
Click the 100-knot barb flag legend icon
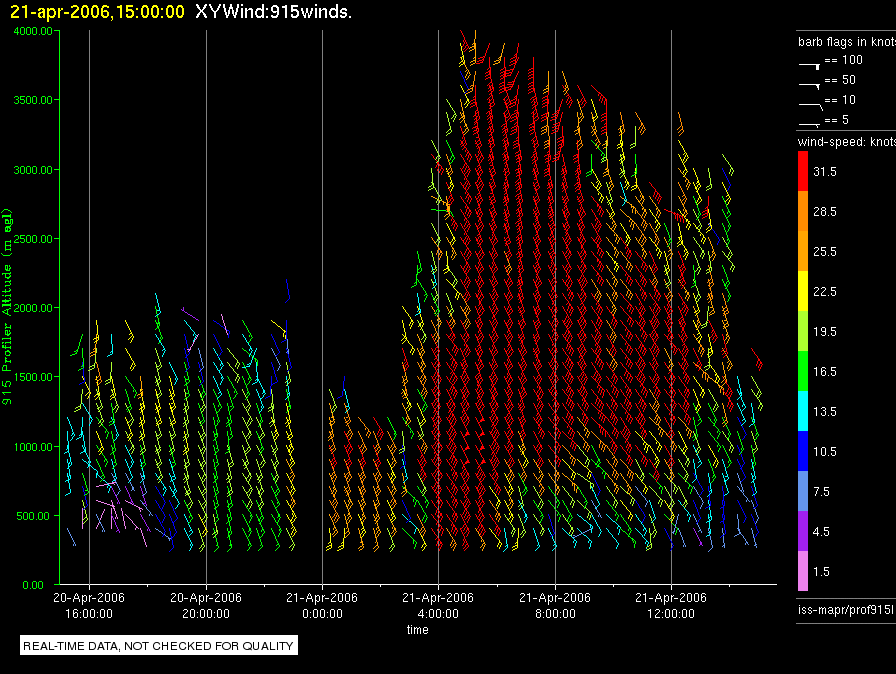[x=809, y=62]
